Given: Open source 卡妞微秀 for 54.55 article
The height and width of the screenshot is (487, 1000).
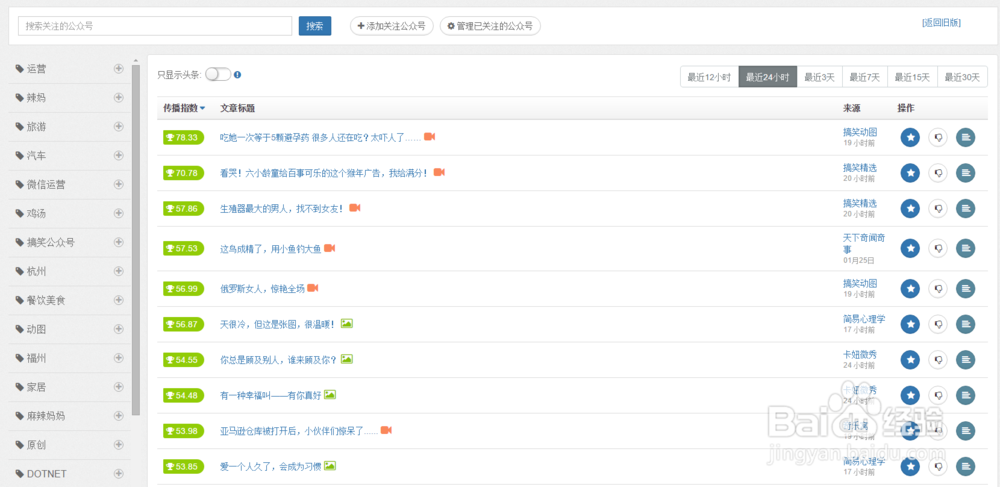Looking at the screenshot, I should pyautogui.click(x=860, y=354).
